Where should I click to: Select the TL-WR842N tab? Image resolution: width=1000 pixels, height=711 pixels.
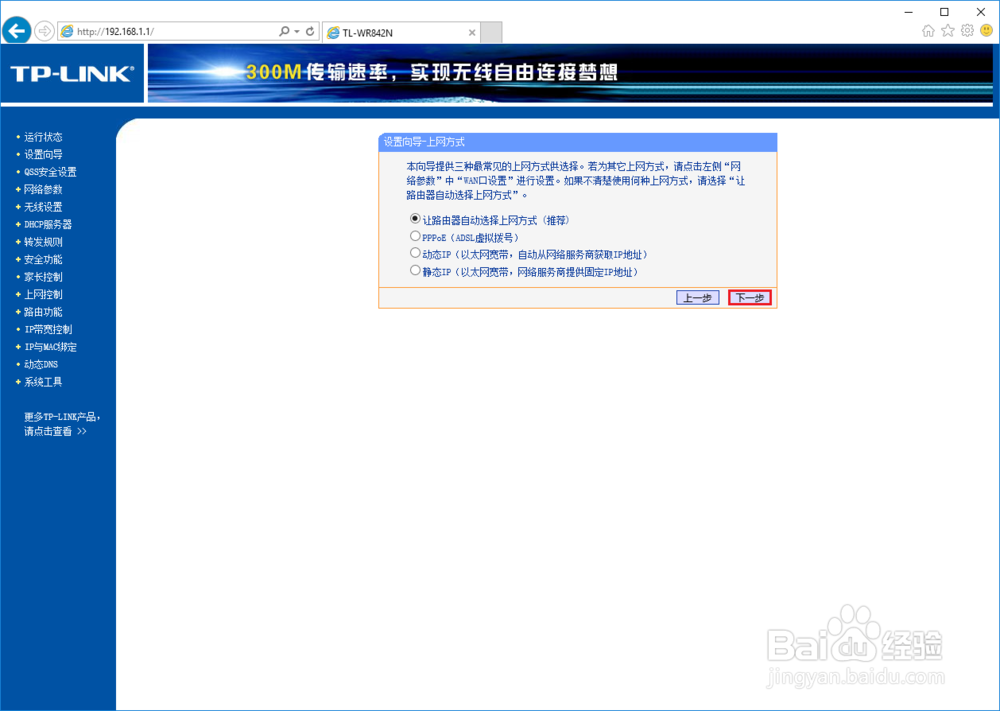tap(402, 33)
